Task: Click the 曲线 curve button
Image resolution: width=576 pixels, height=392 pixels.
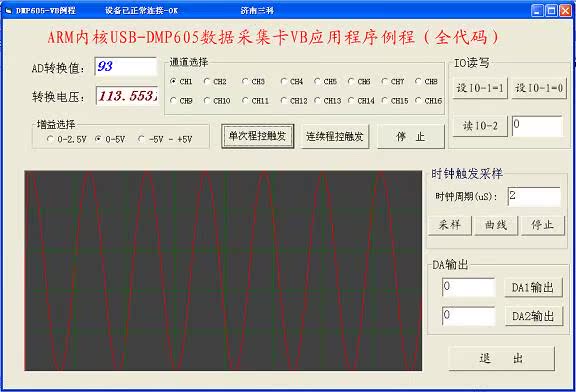Action: [496, 225]
